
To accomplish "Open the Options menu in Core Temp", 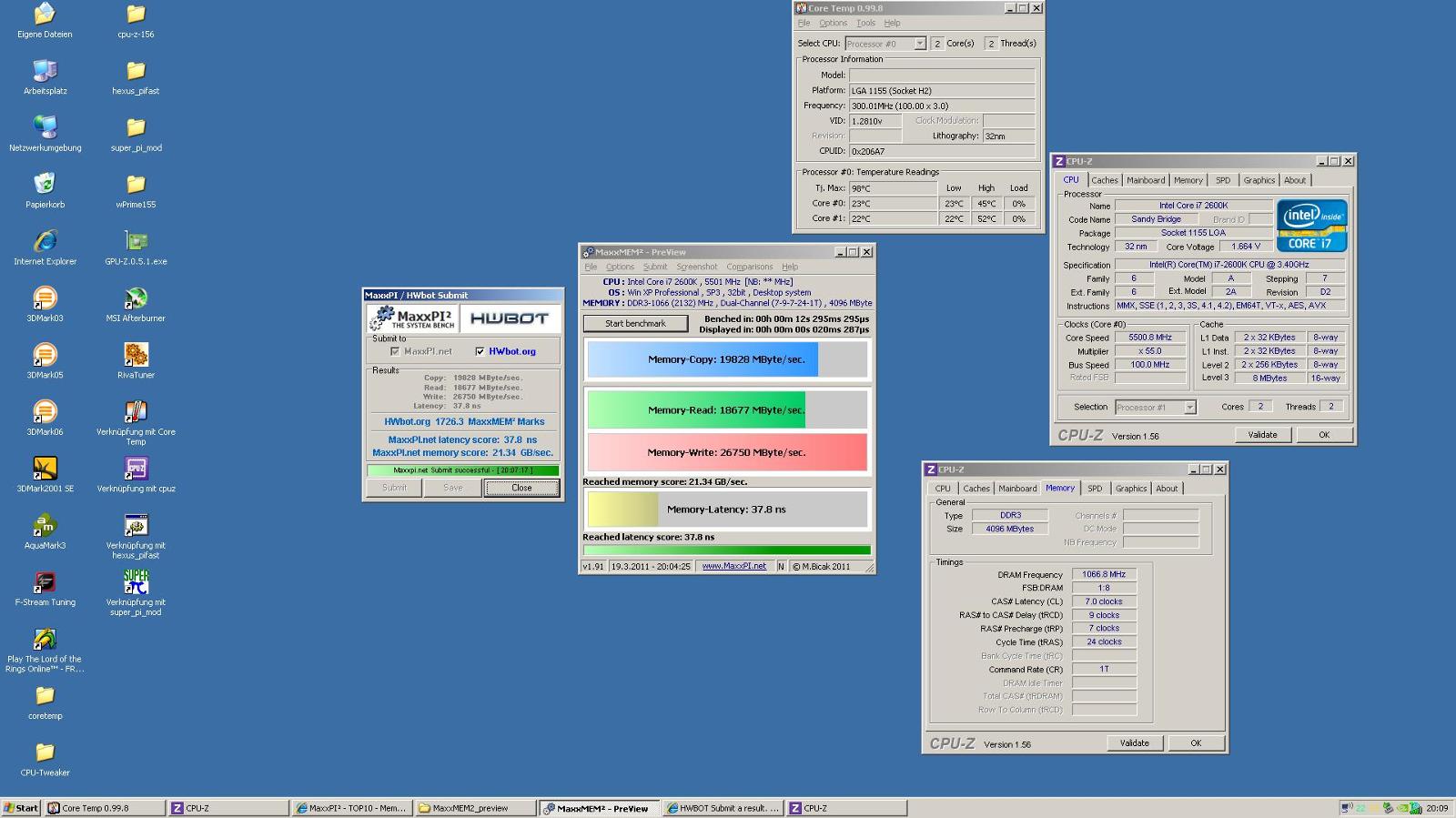I will click(833, 24).
